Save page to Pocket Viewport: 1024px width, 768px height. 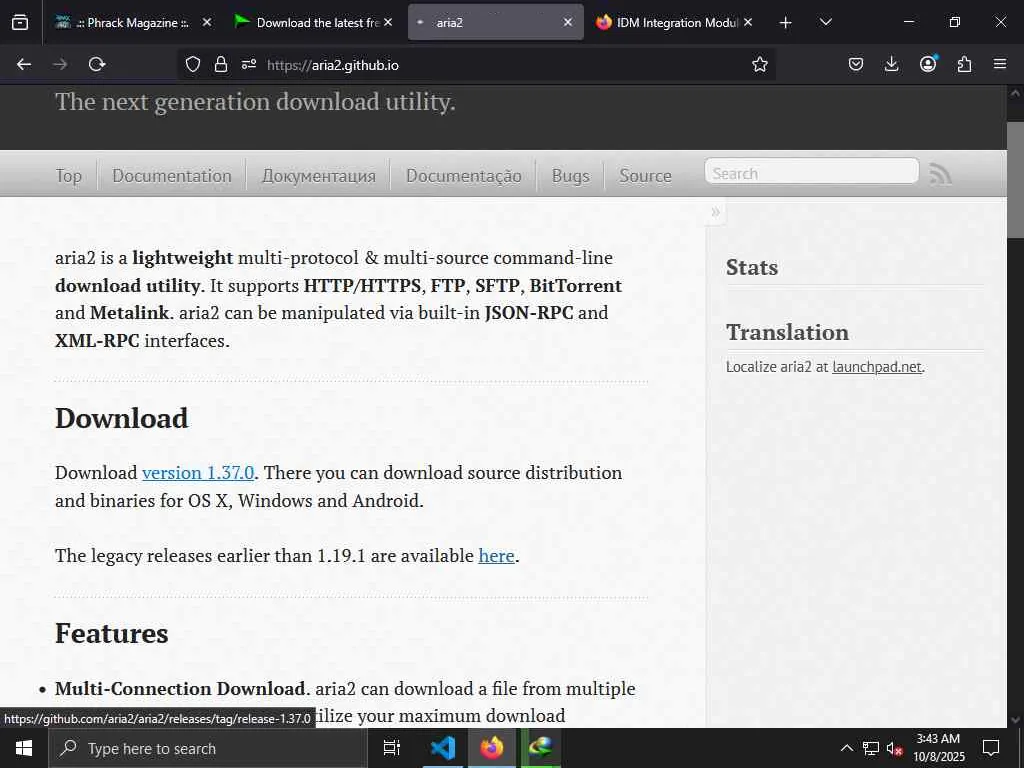point(856,64)
